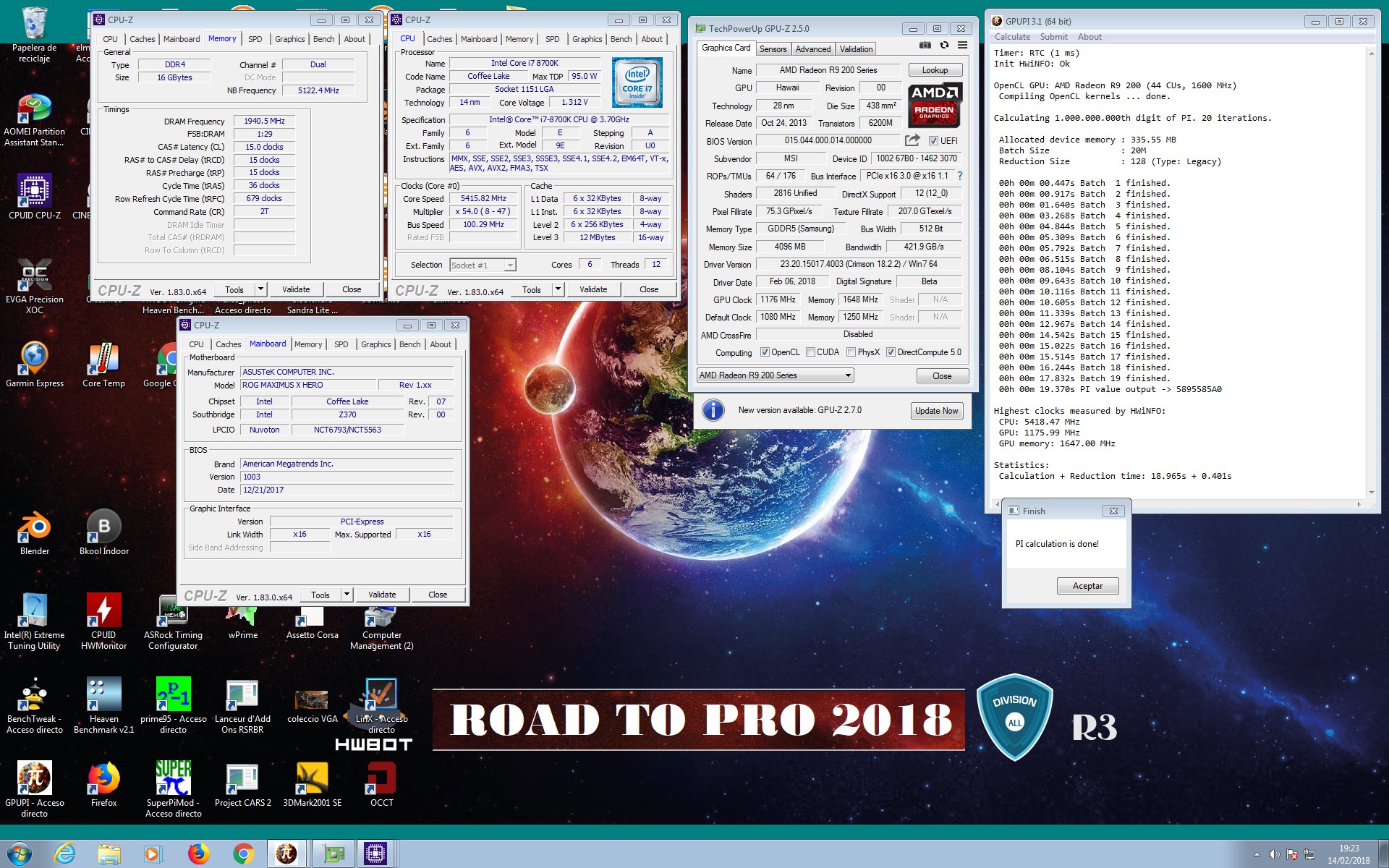Click the GPU-Z screenshot camera icon
Image resolution: width=1389 pixels, height=868 pixels.
tap(925, 46)
